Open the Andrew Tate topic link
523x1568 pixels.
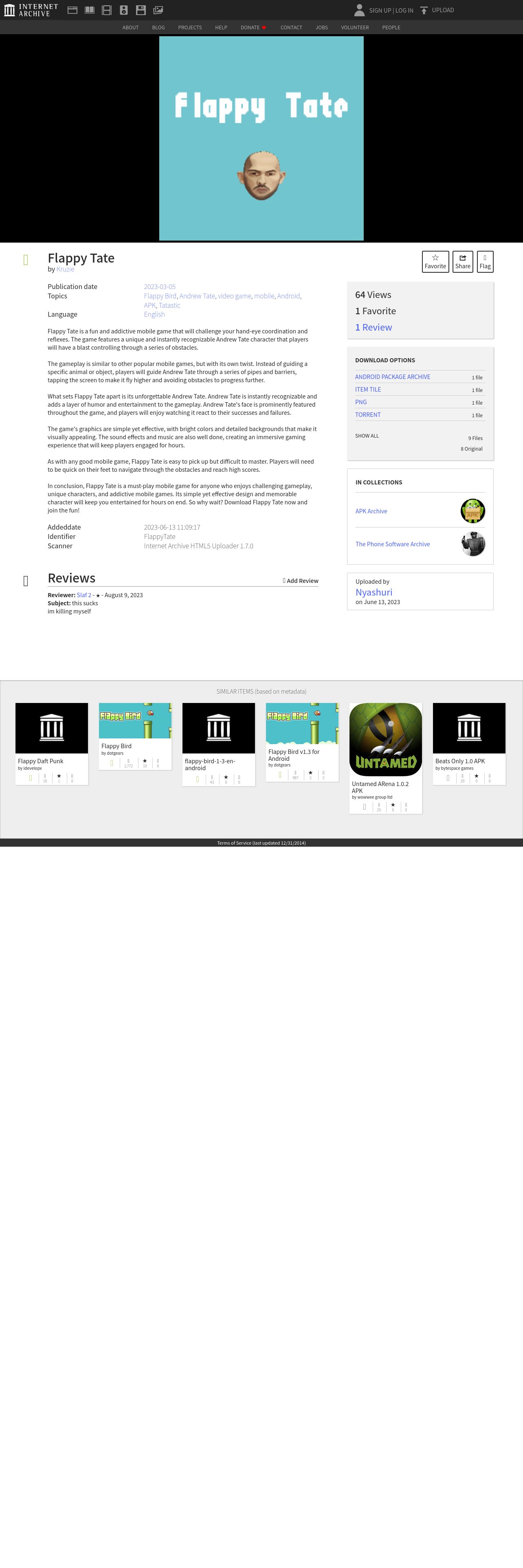pyautogui.click(x=197, y=296)
